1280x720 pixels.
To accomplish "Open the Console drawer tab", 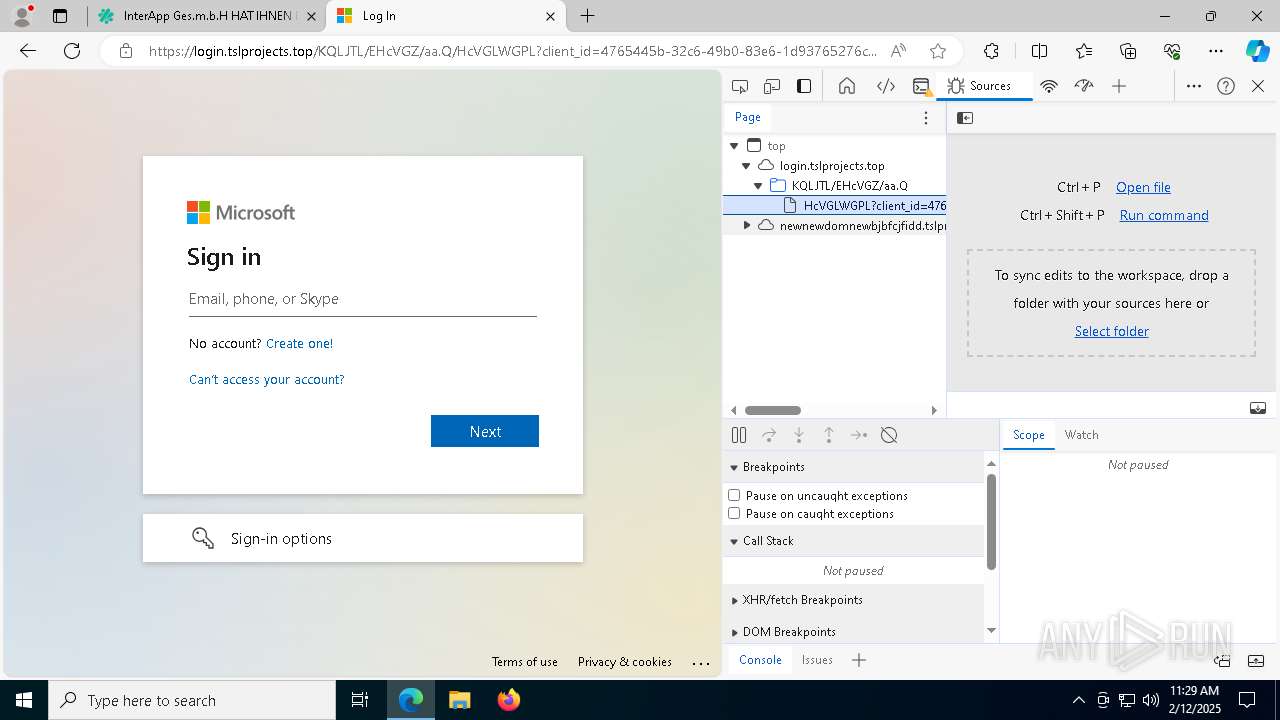I will tap(760, 660).
